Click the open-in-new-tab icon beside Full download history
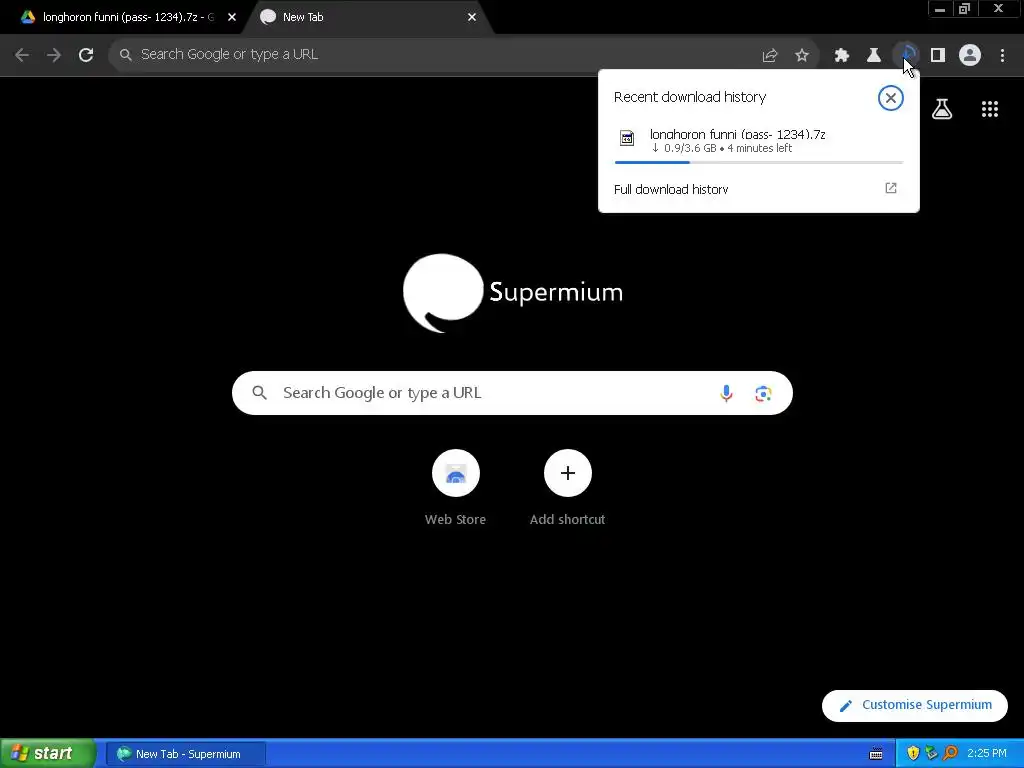Screen dimensions: 1024x768 coord(891,188)
